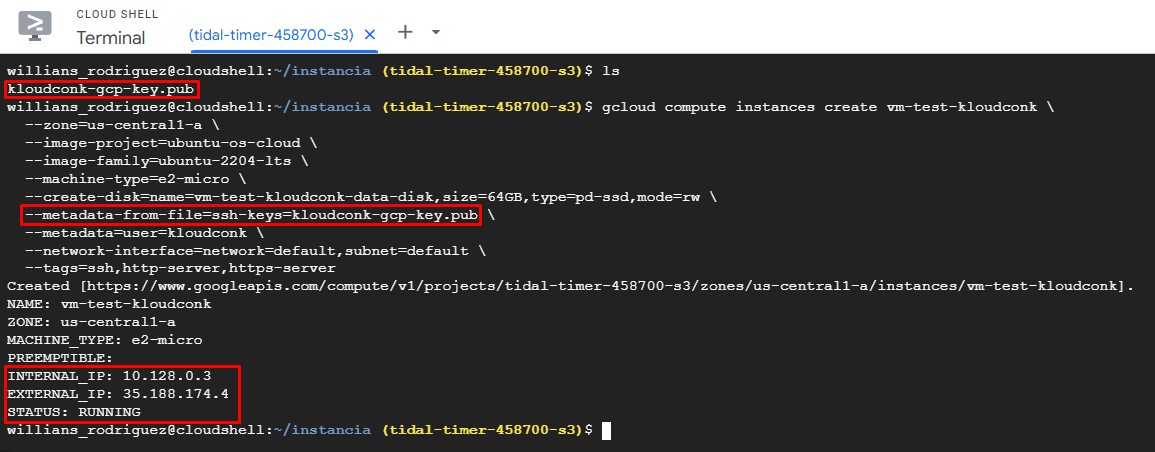Click the --machine-type=e2-micro line

coord(135,179)
